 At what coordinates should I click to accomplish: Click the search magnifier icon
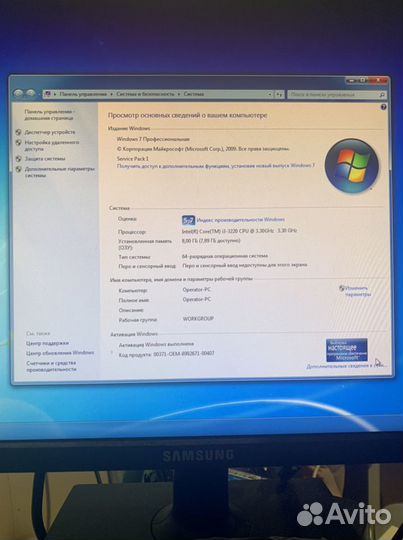coord(382,94)
